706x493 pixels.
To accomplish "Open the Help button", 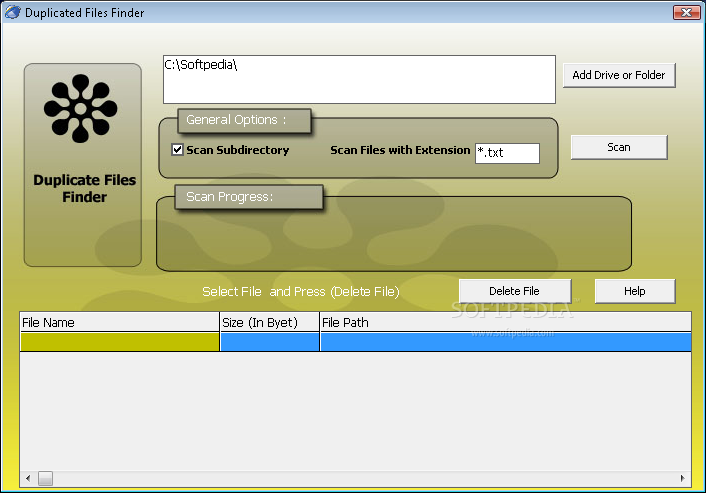I will coord(635,291).
